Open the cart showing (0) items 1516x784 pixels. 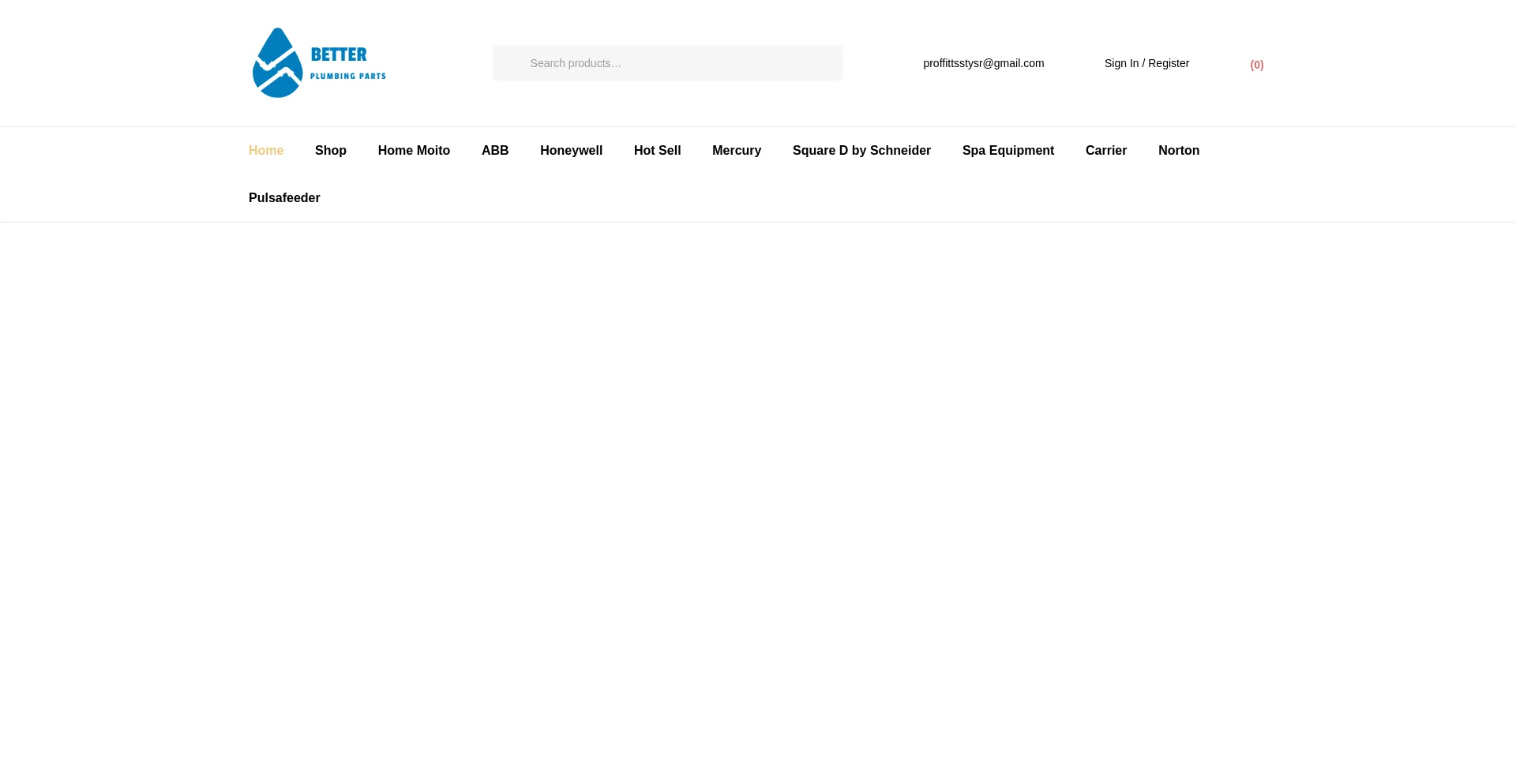(1256, 65)
